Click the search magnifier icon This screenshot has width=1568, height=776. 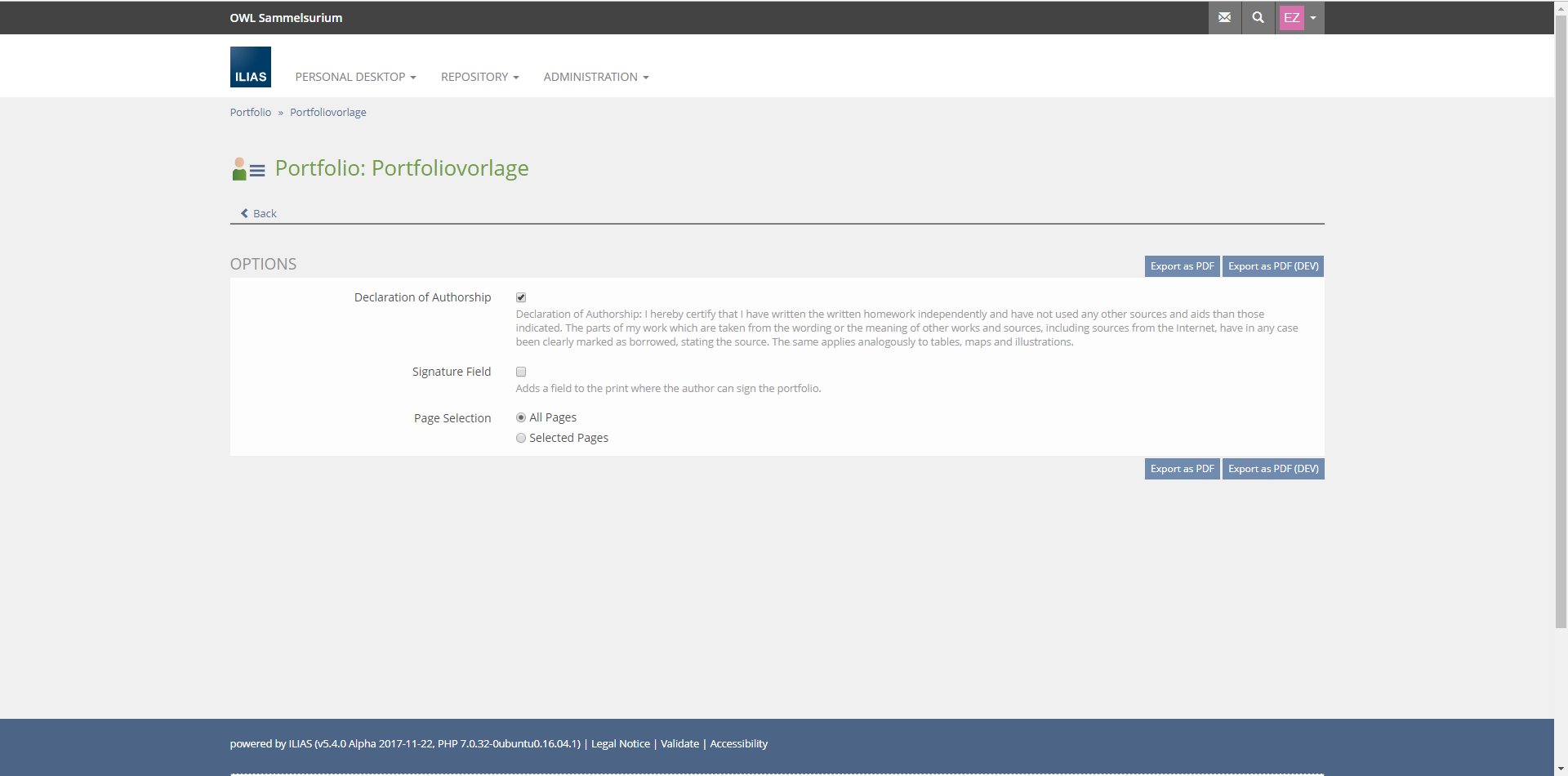1258,17
